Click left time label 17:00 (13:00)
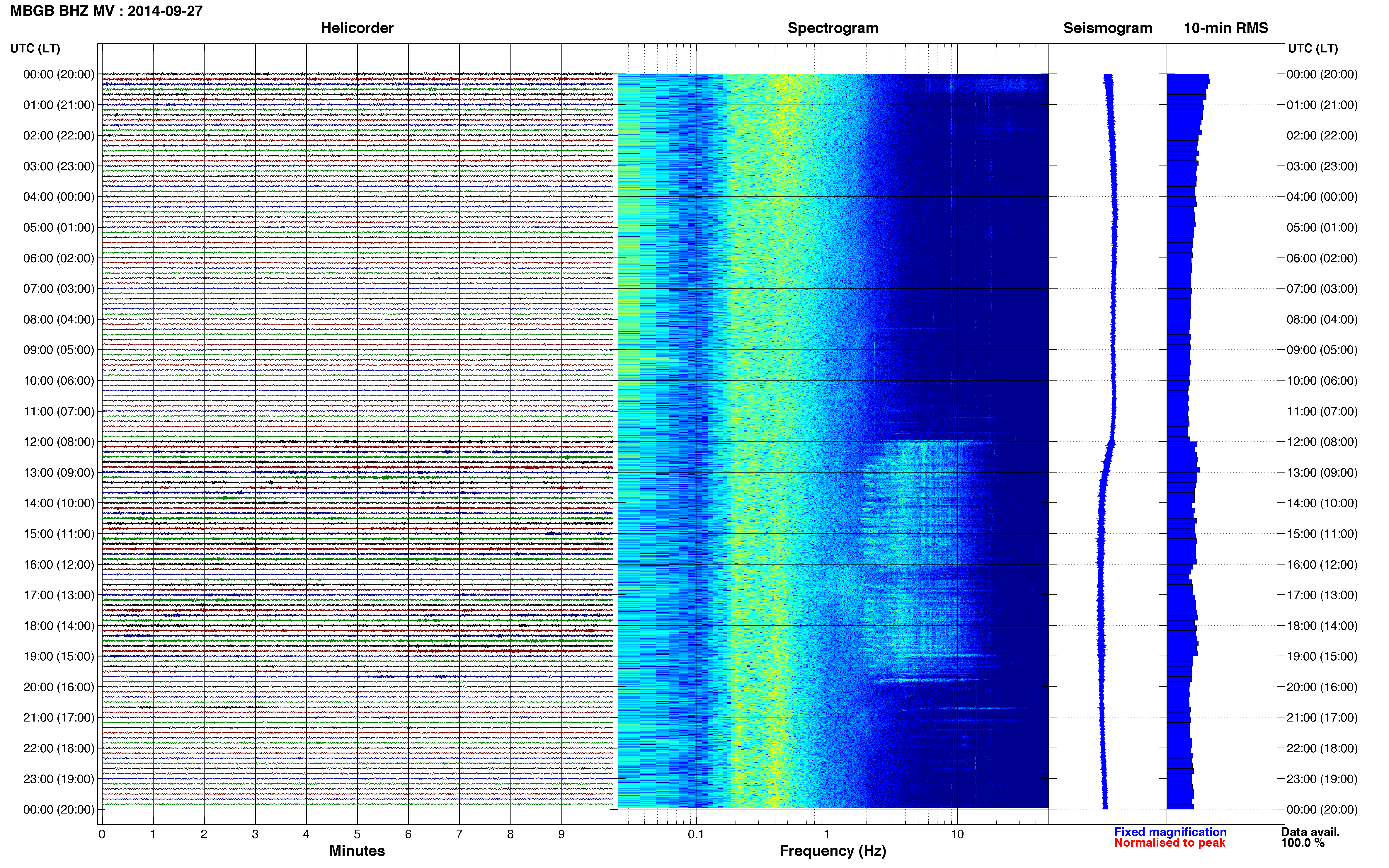The width and height of the screenshot is (1389, 868). (59, 595)
